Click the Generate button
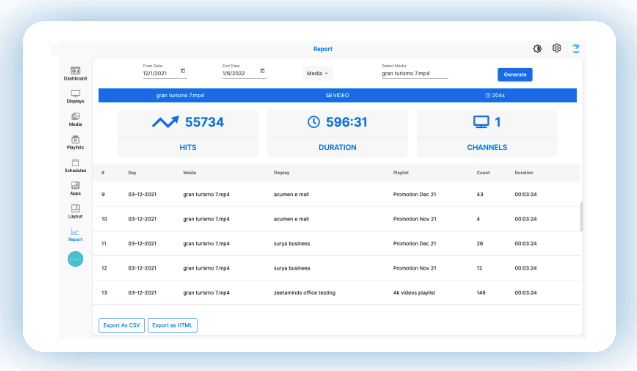 point(515,74)
